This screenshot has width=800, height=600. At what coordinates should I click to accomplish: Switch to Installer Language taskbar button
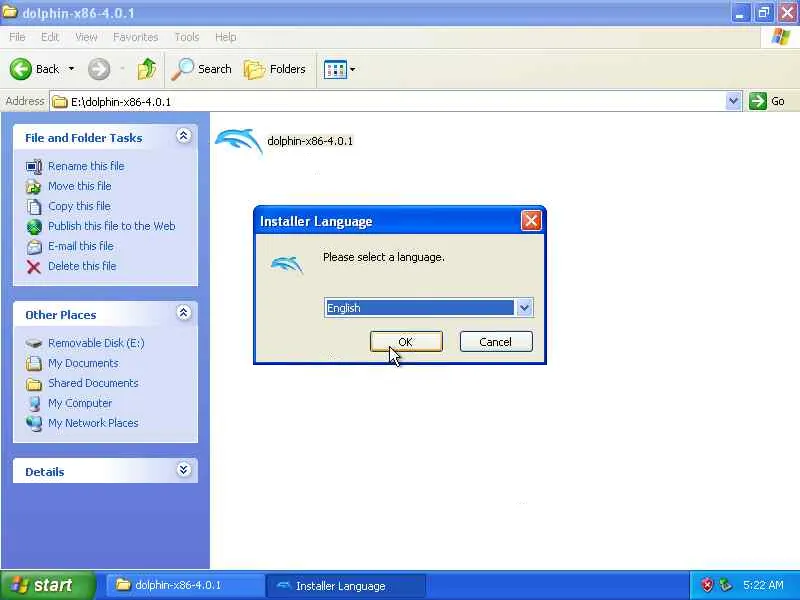click(346, 586)
